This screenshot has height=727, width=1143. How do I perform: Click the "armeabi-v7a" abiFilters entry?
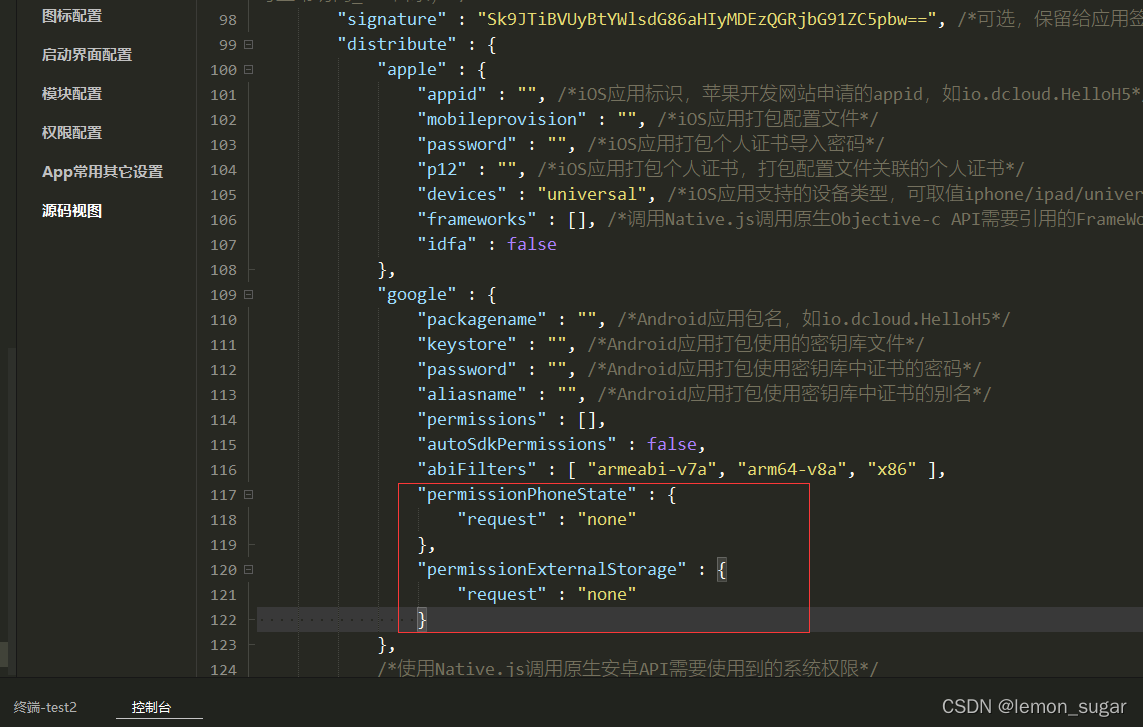(652, 470)
